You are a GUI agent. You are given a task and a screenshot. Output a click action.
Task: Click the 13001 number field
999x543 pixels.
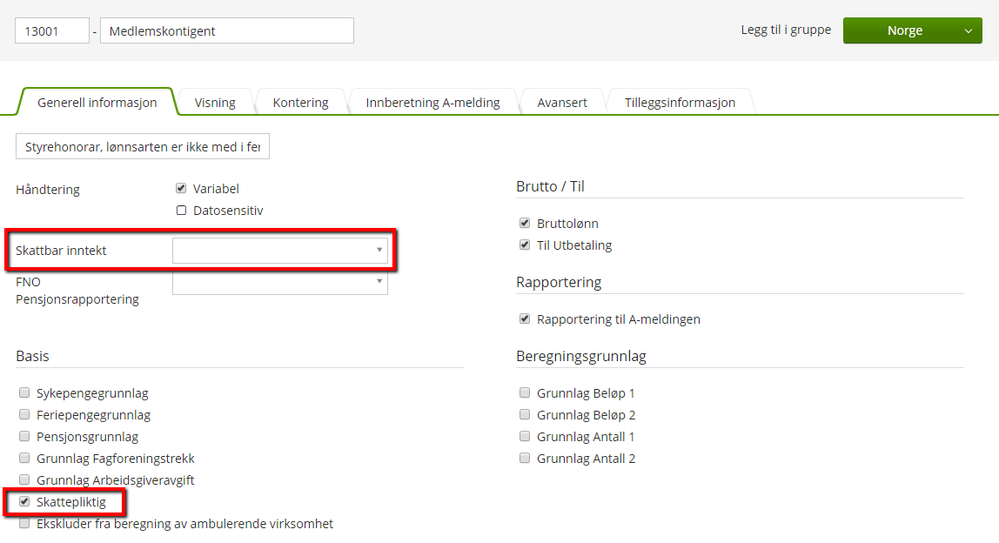point(52,31)
